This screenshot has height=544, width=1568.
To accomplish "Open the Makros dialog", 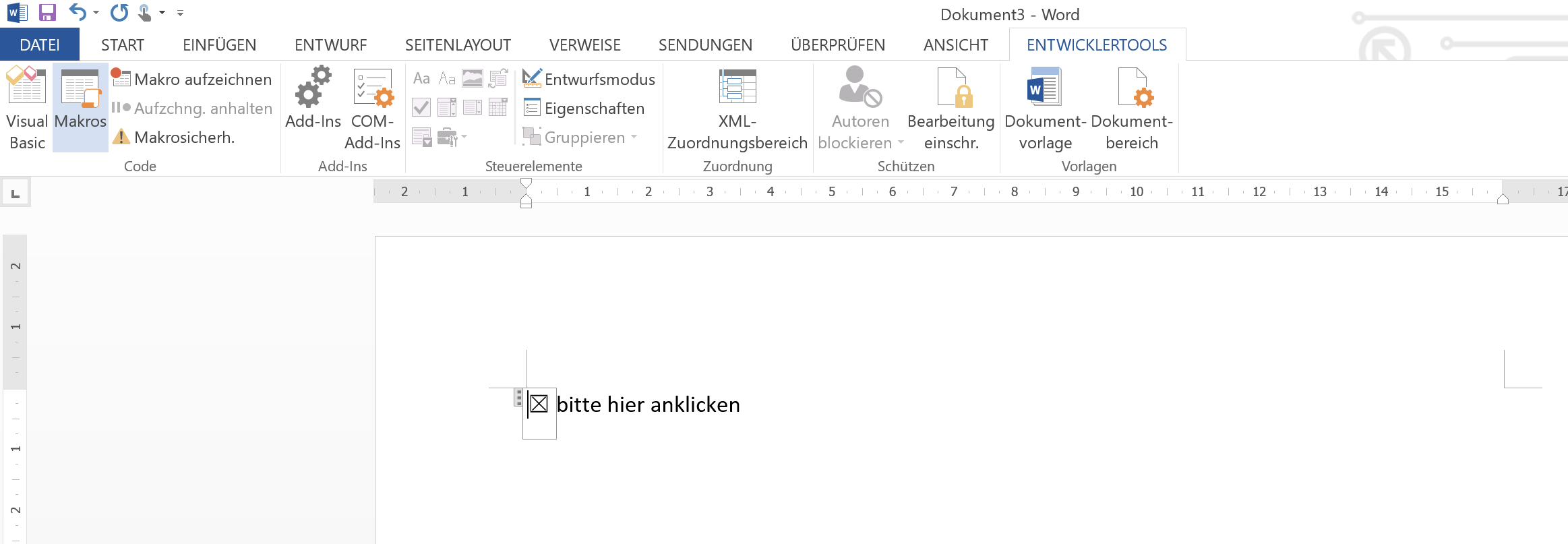I will coord(80,108).
